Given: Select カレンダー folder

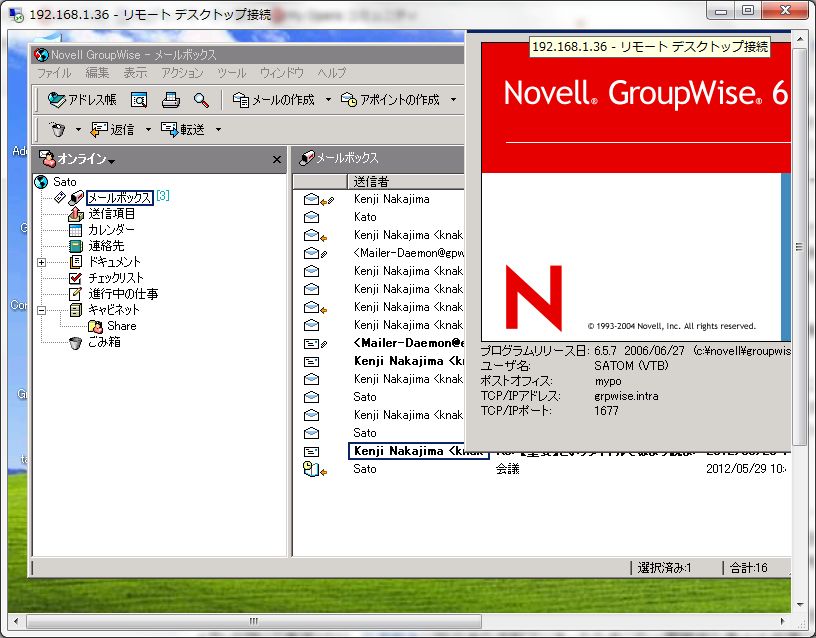Looking at the screenshot, I should point(111,229).
